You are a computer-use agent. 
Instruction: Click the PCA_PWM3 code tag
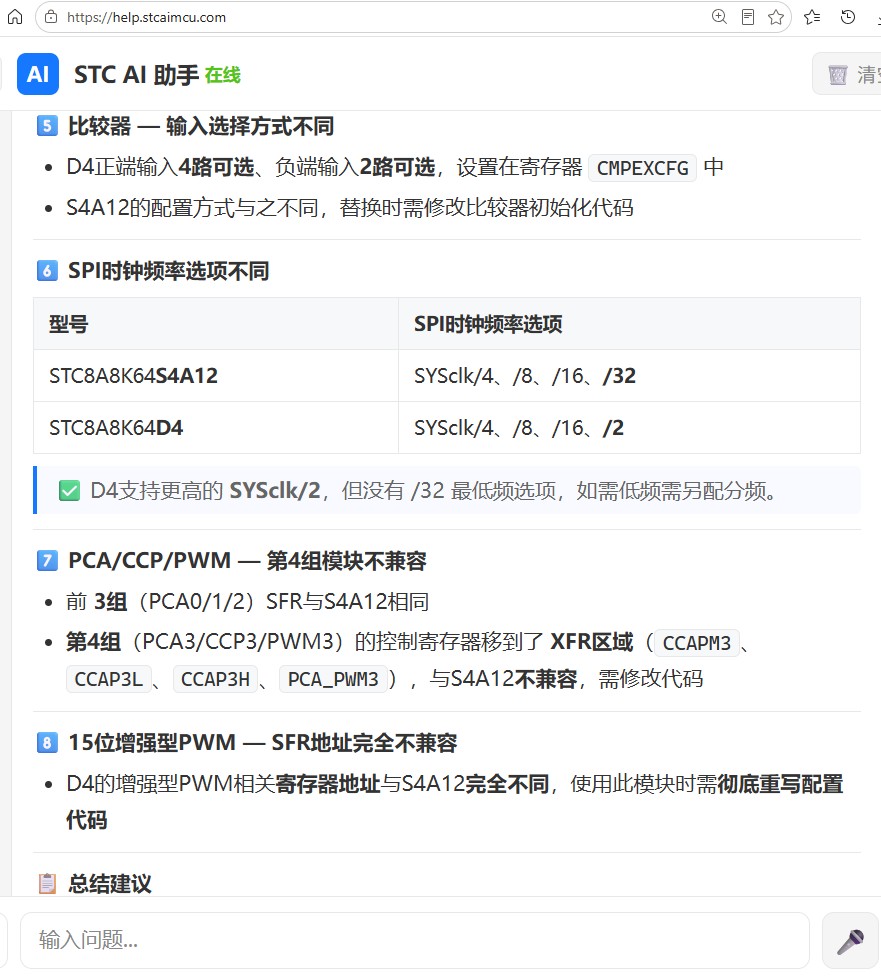coord(333,679)
